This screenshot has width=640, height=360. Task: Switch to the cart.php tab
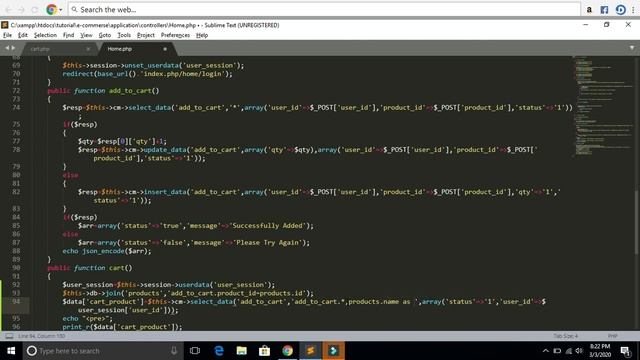coord(57,49)
